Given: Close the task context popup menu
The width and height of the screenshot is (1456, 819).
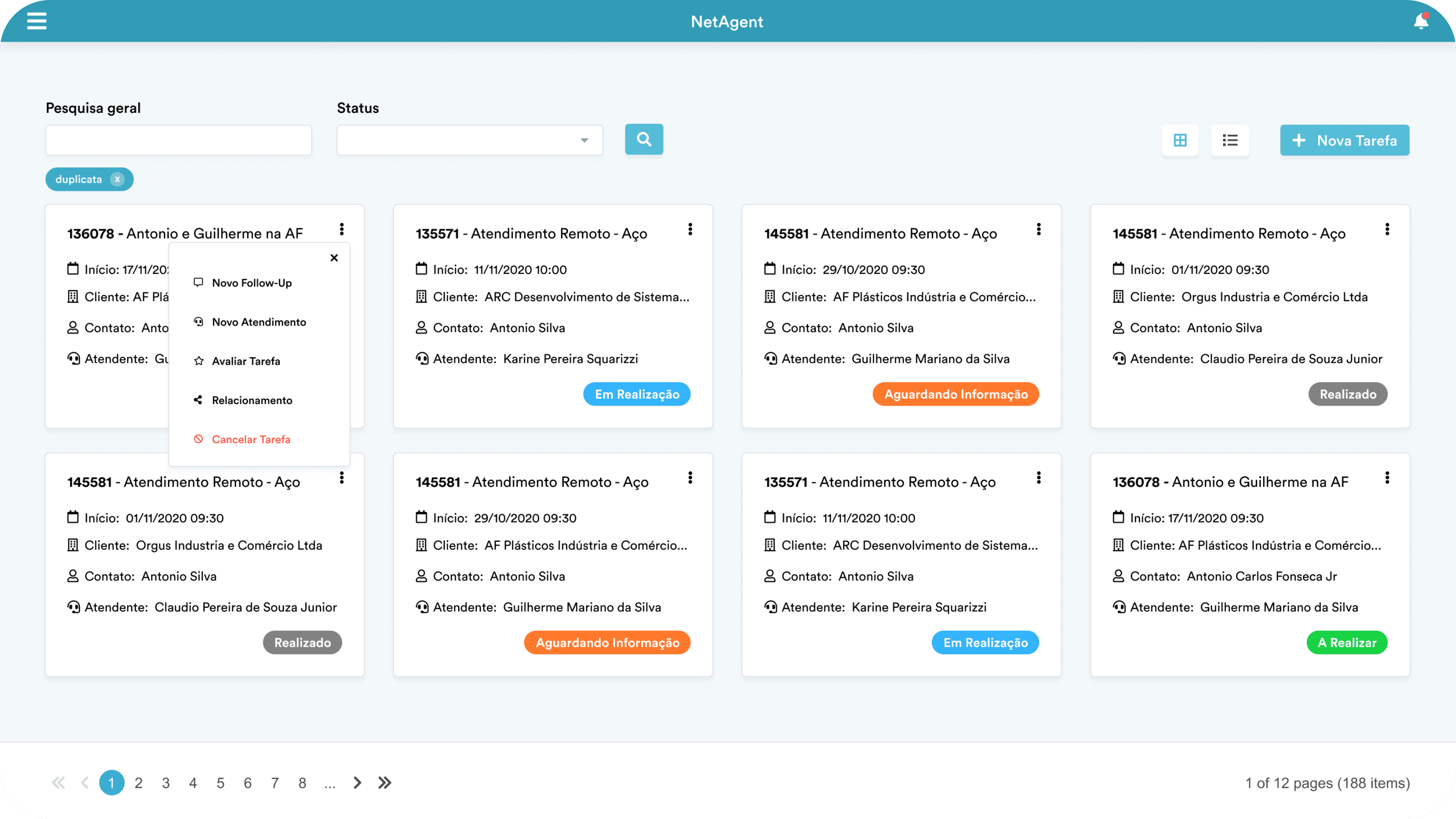Looking at the screenshot, I should (334, 258).
